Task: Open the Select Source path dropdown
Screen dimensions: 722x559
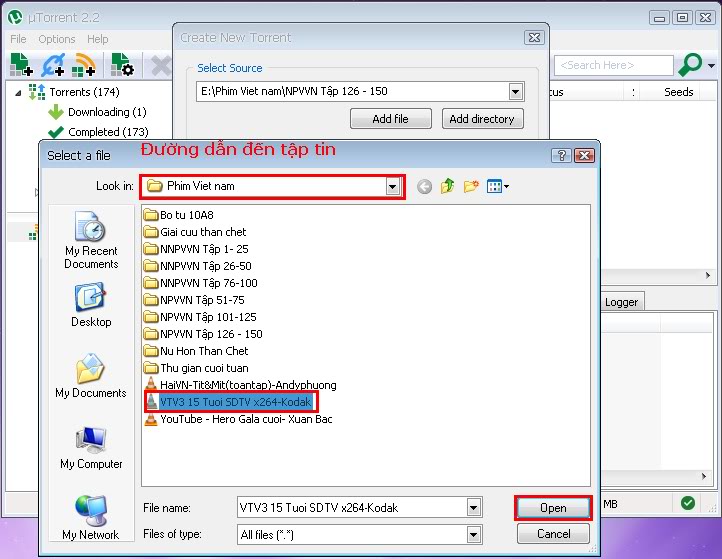Action: (516, 92)
